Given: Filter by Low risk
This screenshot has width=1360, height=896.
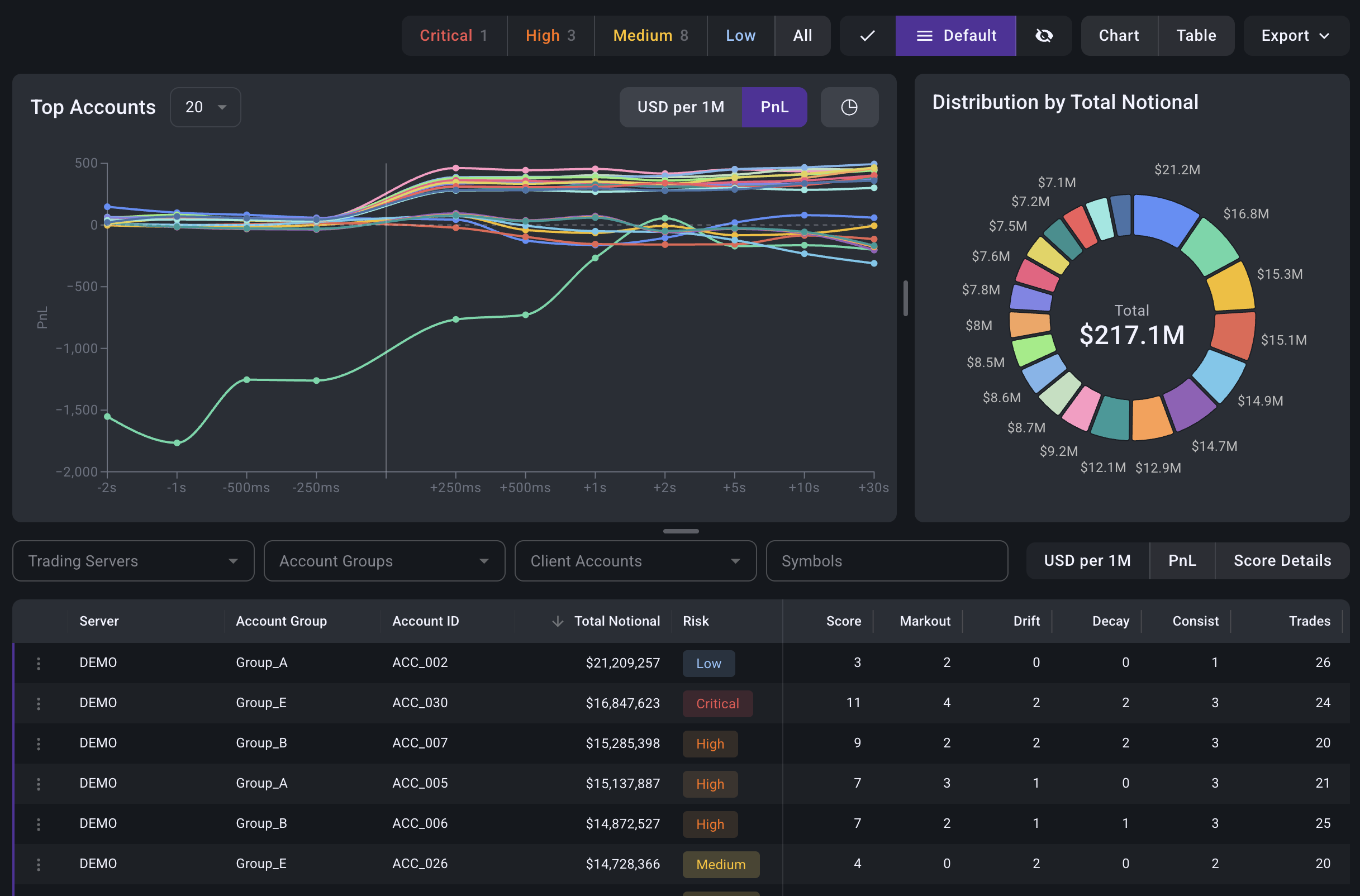Looking at the screenshot, I should [740, 35].
